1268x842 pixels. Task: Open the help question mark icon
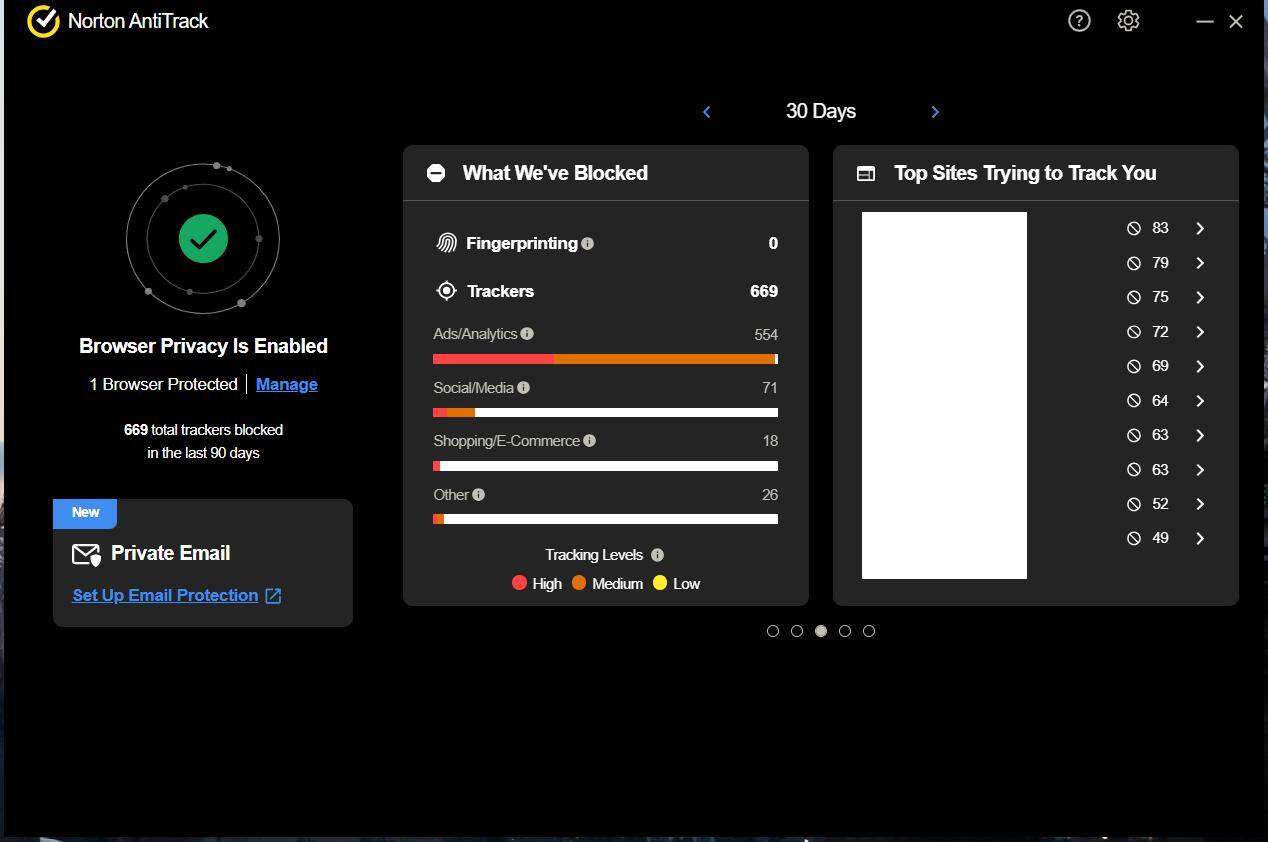[1079, 21]
